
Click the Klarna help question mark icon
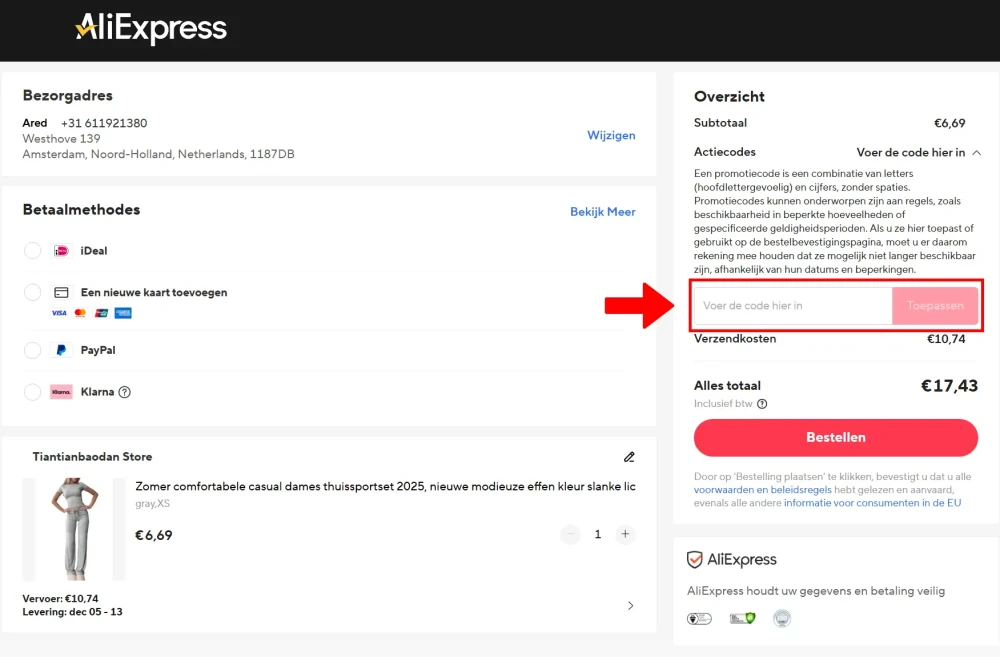[124, 392]
